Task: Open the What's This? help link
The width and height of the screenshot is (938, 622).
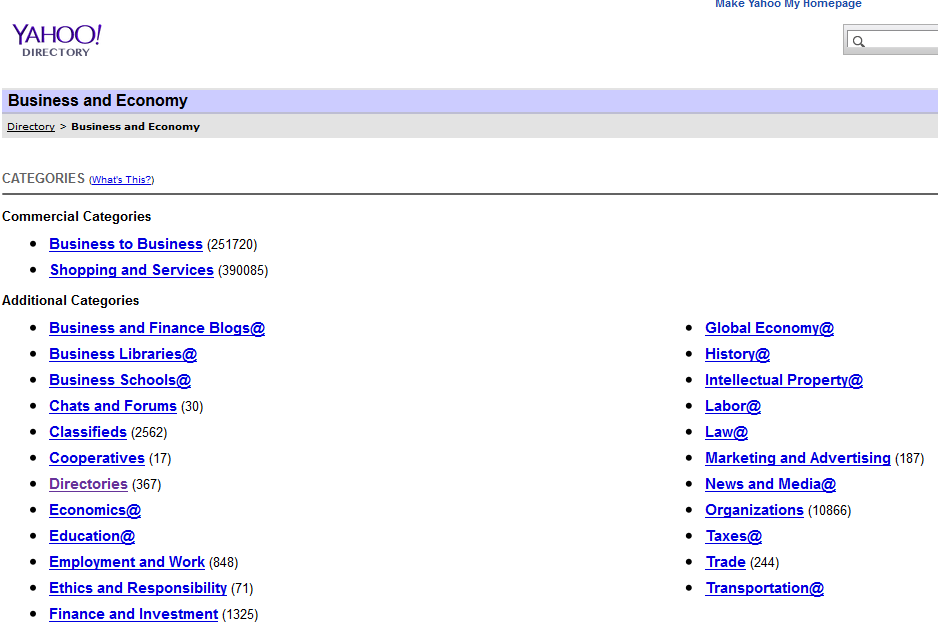Action: (122, 180)
